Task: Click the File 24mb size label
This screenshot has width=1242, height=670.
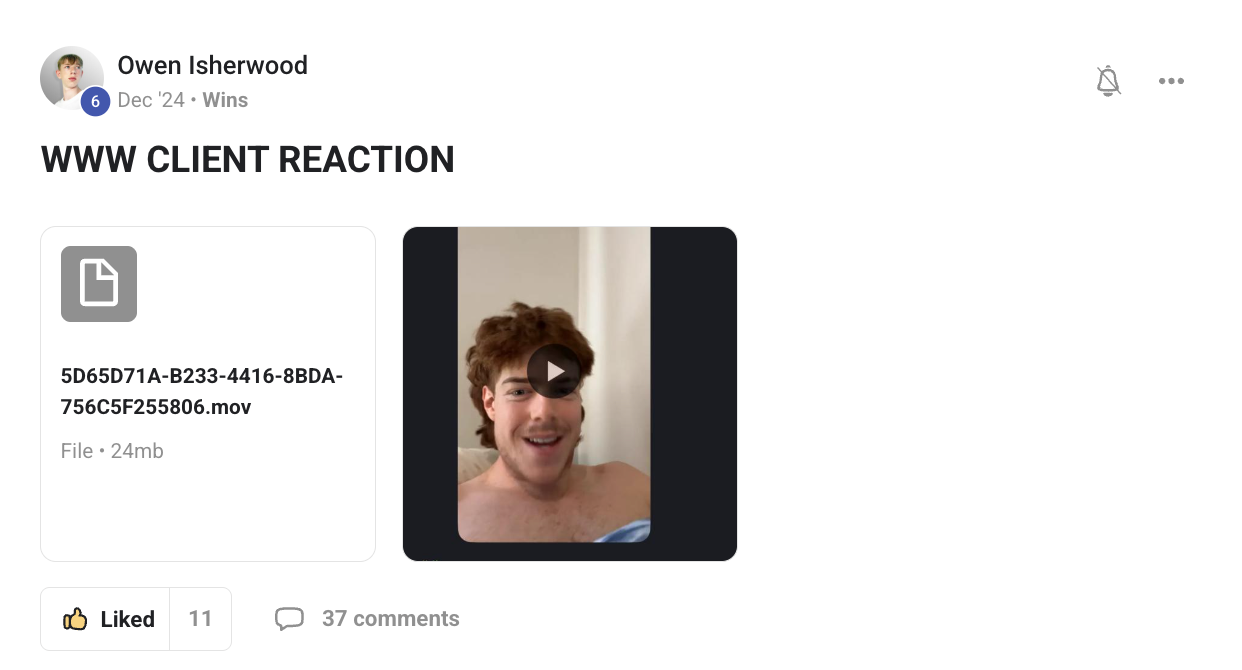Action: click(x=112, y=451)
